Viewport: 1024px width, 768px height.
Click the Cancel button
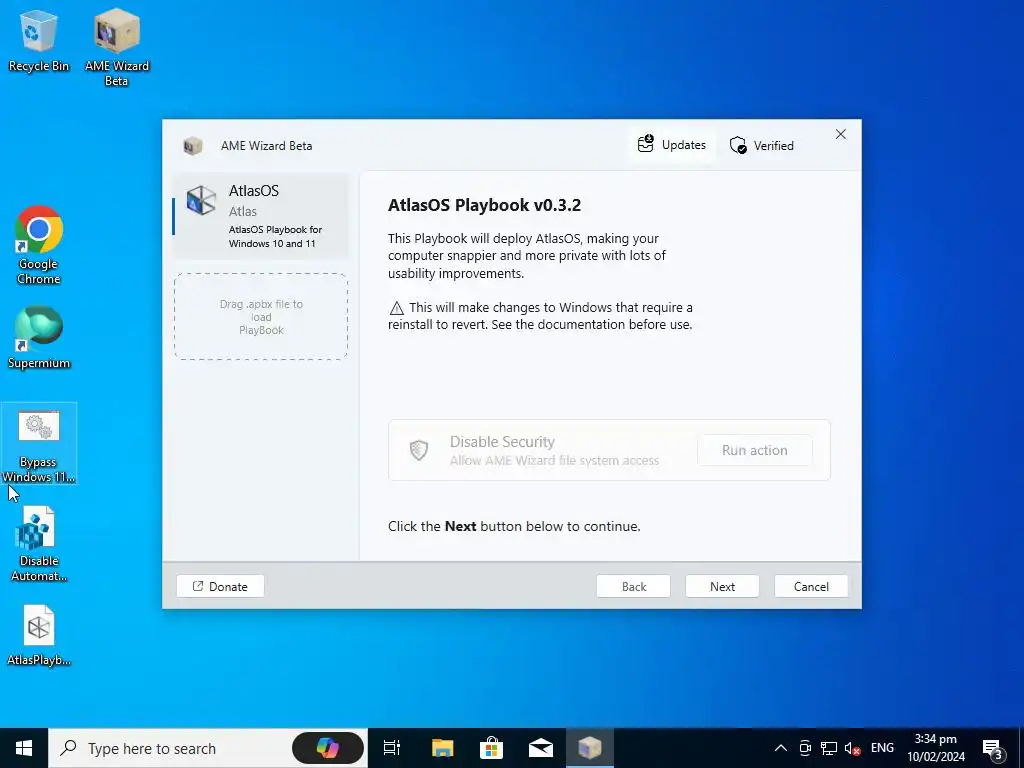pyautogui.click(x=811, y=586)
